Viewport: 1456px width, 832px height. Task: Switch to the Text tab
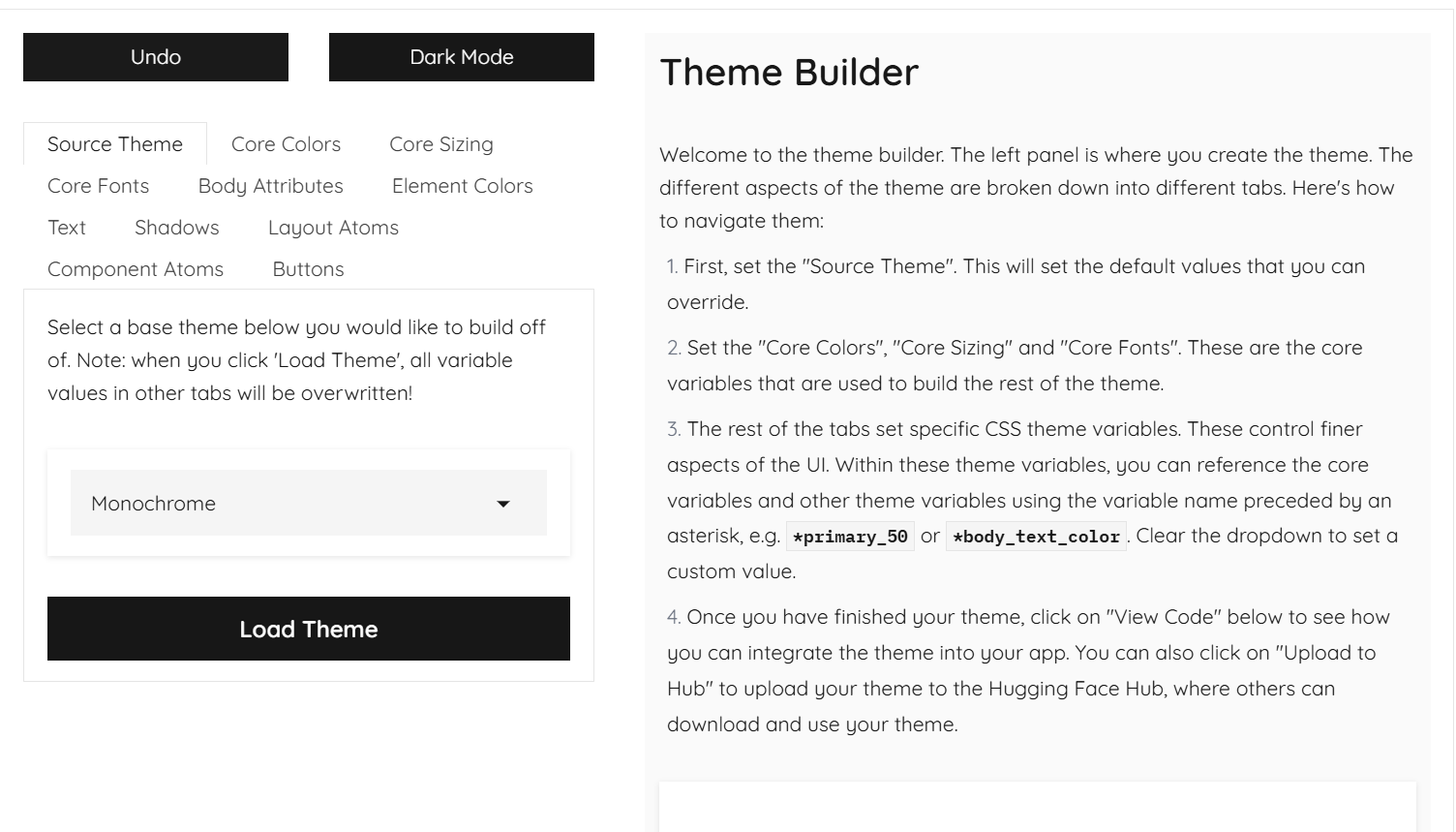[x=67, y=228]
